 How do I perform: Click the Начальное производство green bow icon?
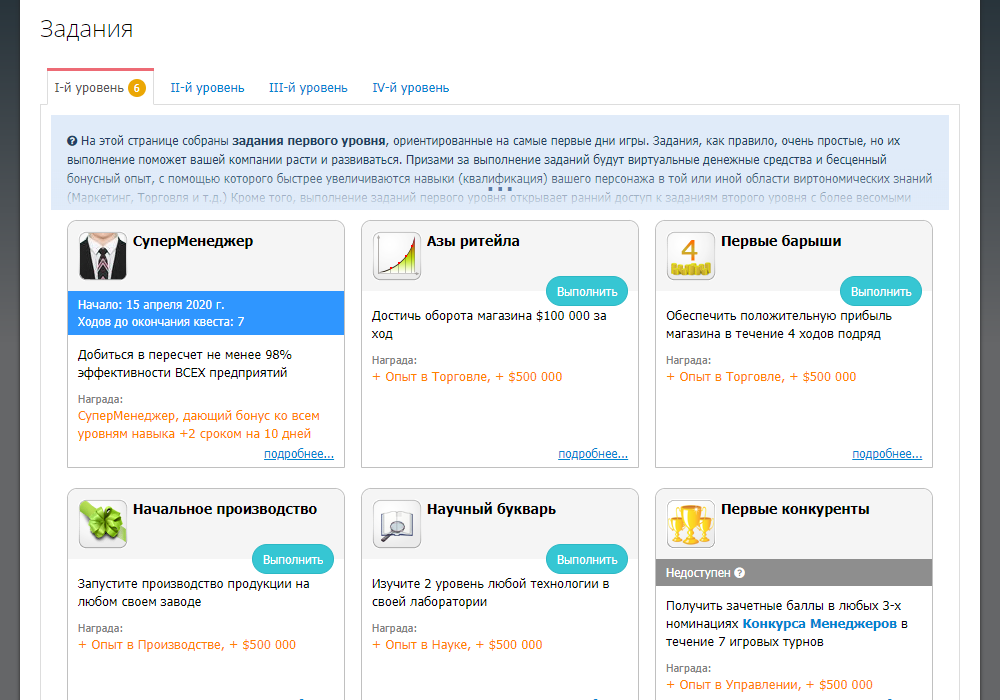(x=103, y=524)
